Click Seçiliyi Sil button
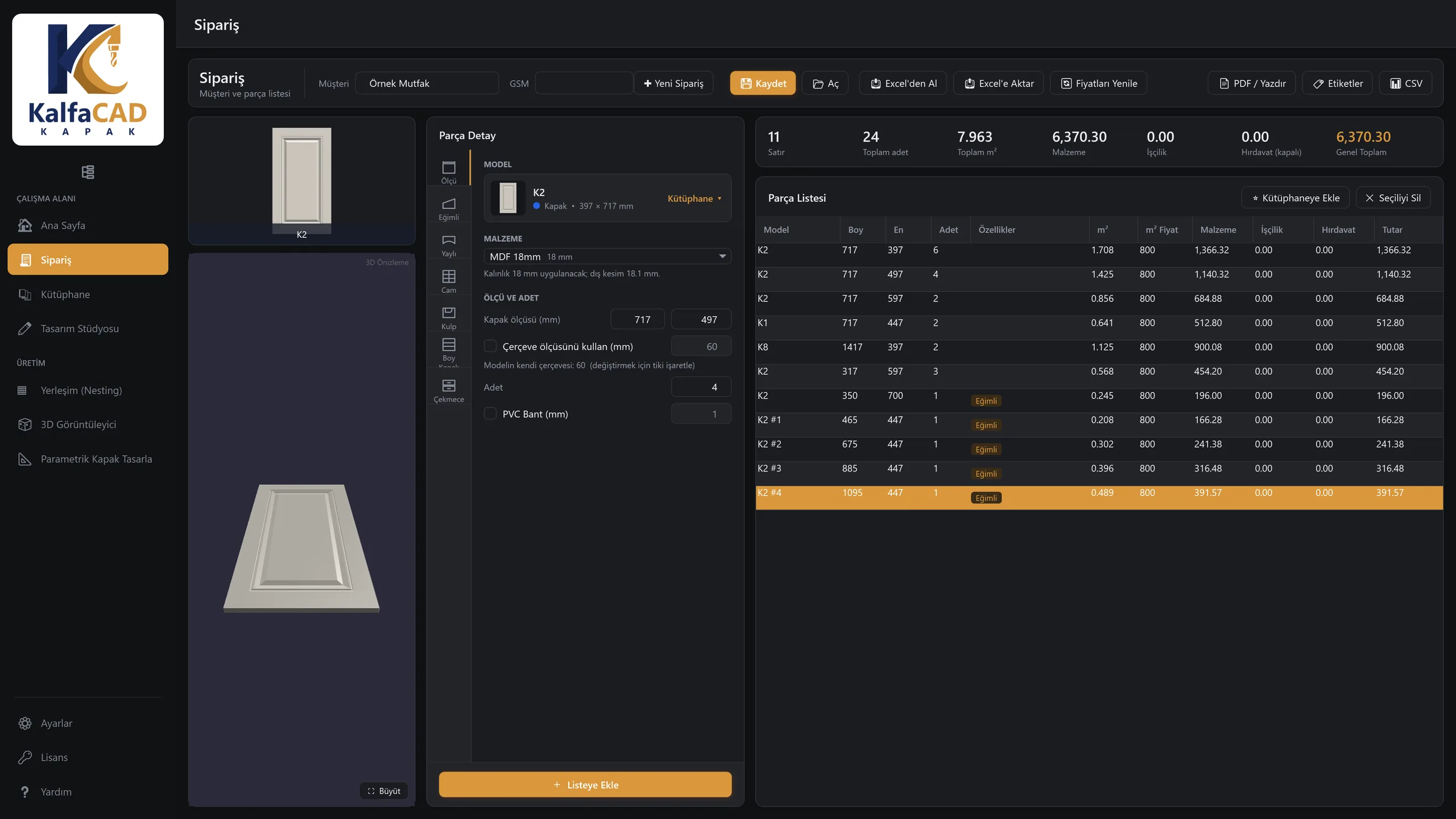The width and height of the screenshot is (1456, 819). pos(1393,198)
